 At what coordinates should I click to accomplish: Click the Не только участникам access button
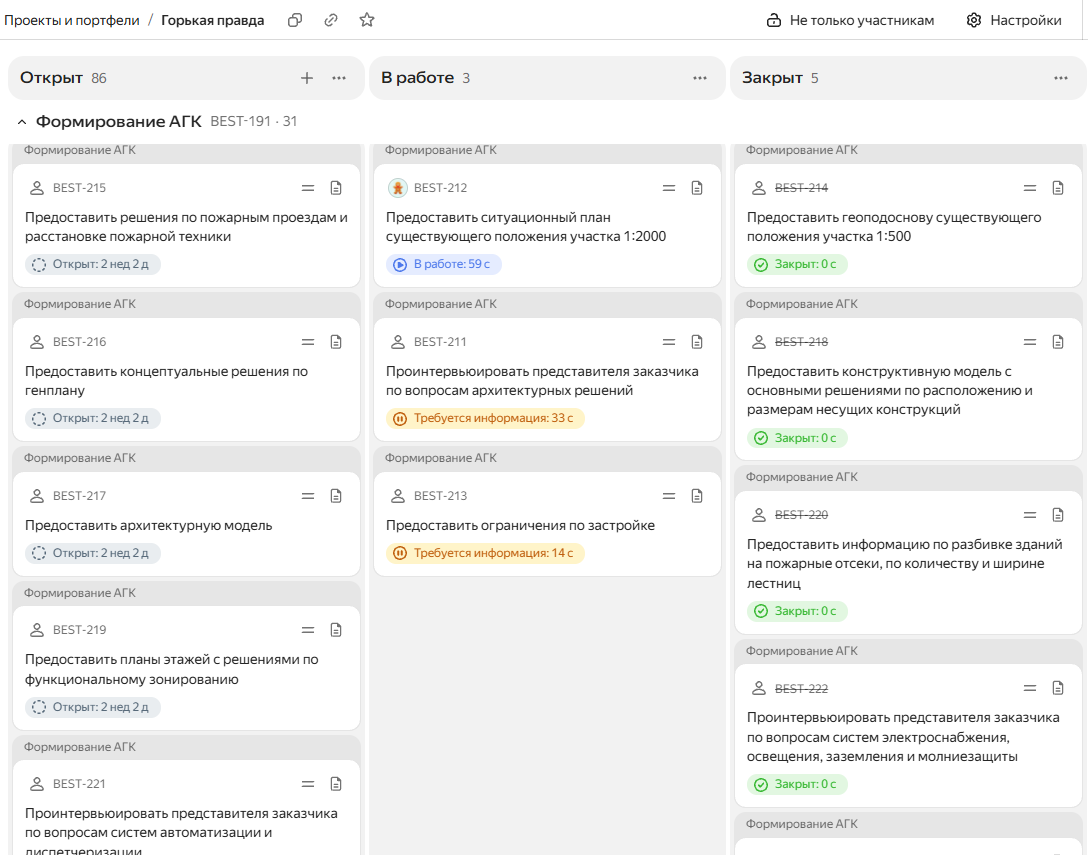(850, 20)
